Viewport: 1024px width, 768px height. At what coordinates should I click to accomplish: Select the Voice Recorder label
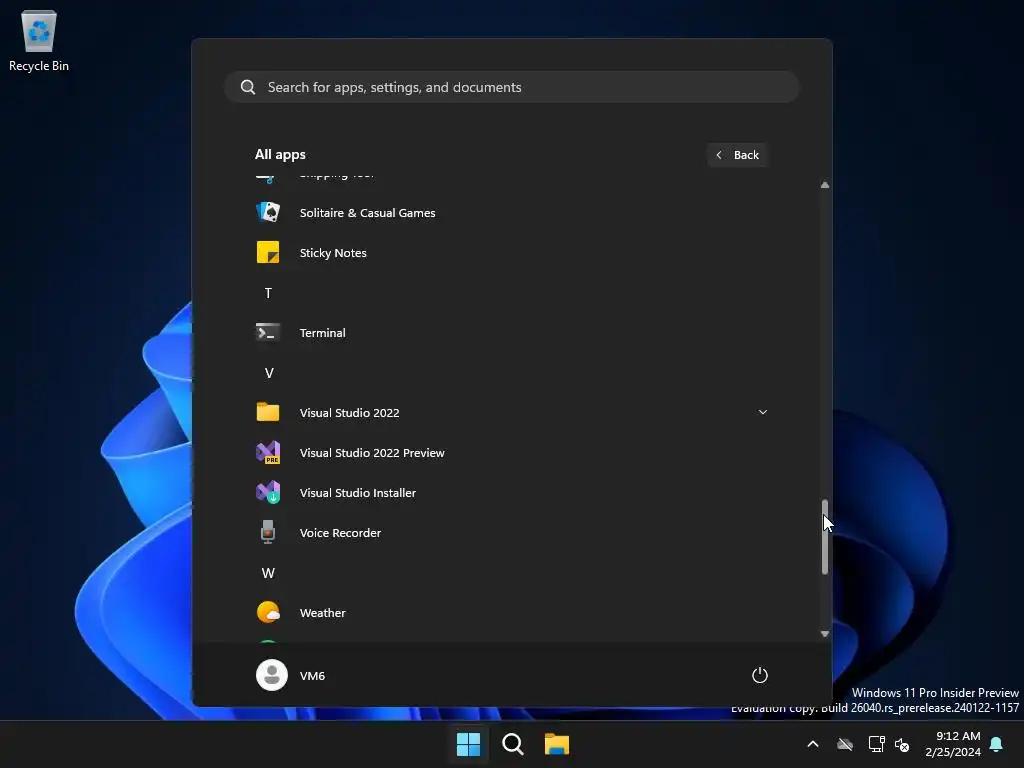pos(340,533)
